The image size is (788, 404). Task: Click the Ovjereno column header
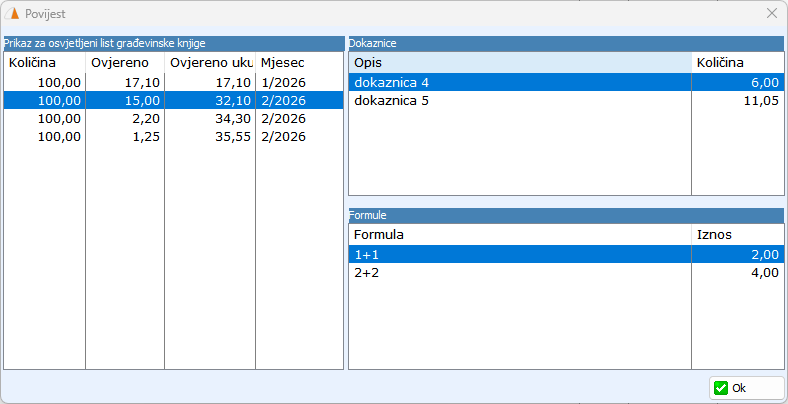[x=124, y=62]
